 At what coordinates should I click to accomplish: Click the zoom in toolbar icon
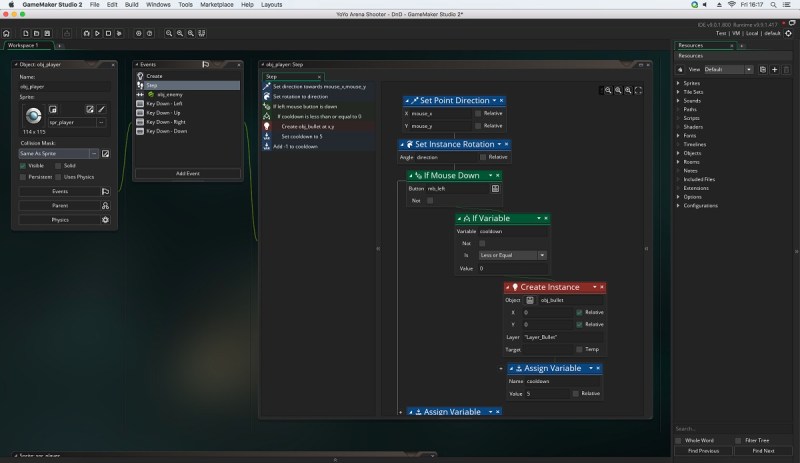[168, 33]
